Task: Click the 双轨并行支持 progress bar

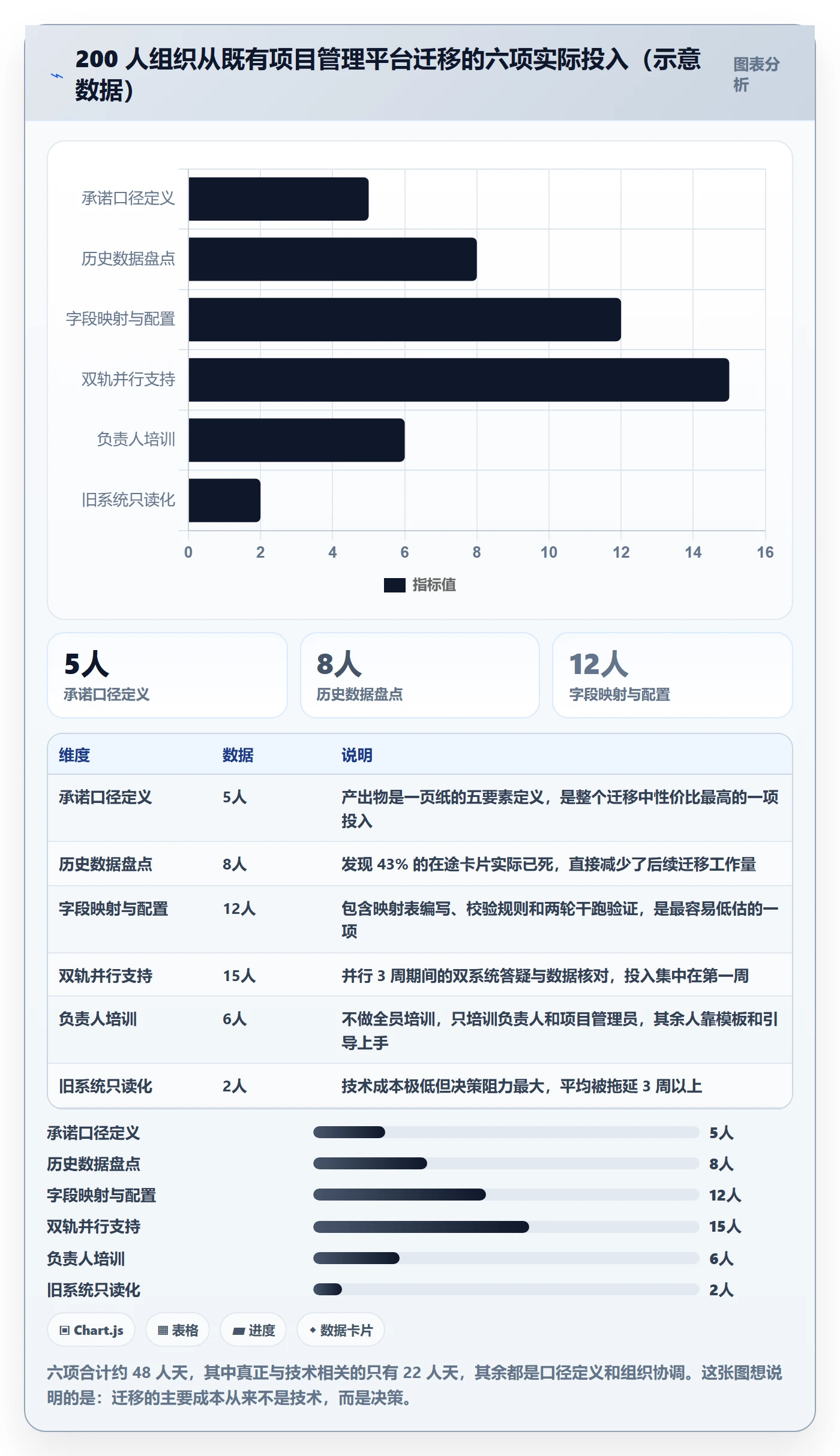Action: 506,1227
